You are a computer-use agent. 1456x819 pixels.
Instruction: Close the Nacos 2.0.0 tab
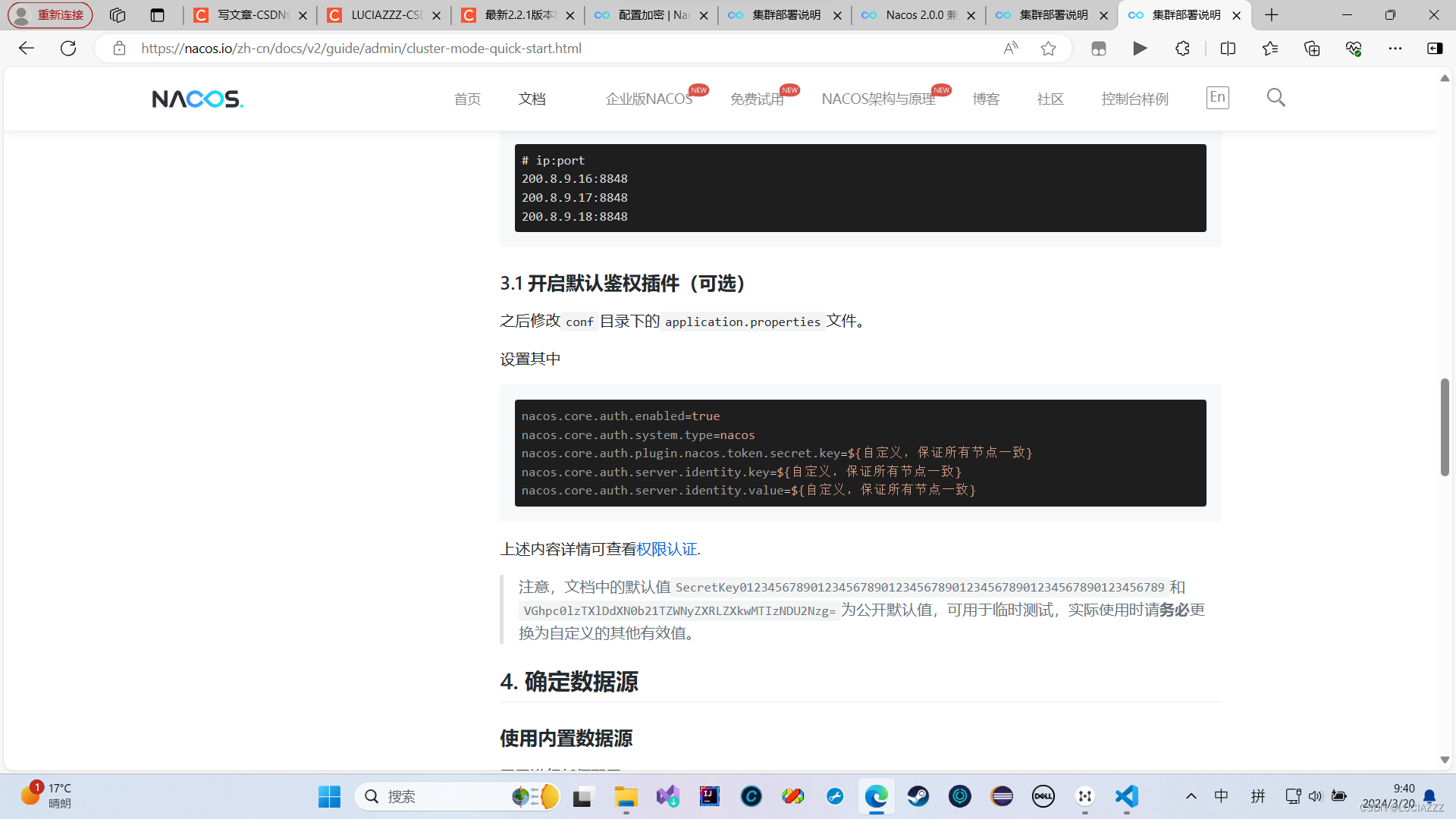pos(971,15)
